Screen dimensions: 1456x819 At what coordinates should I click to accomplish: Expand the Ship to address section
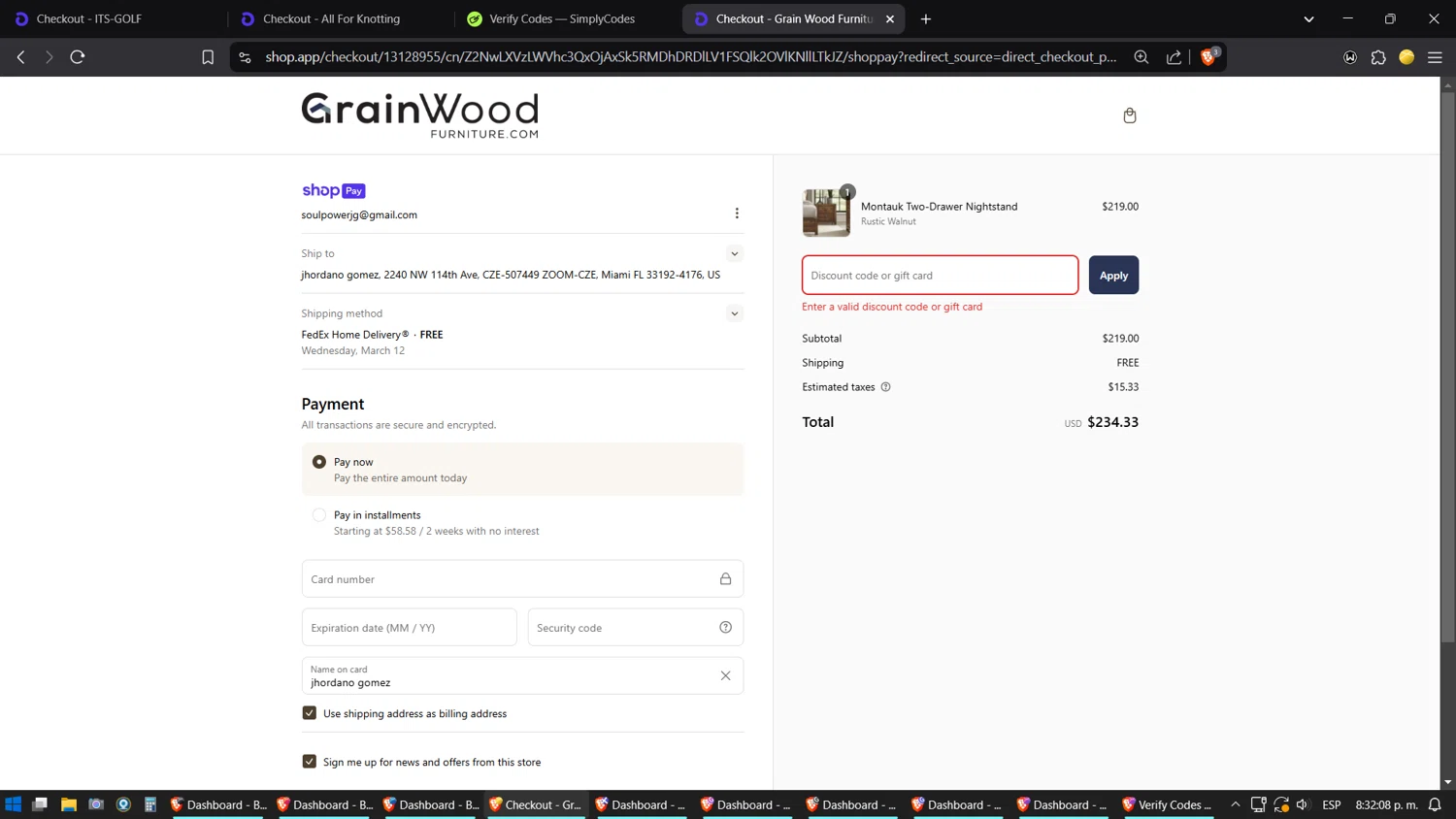[735, 253]
